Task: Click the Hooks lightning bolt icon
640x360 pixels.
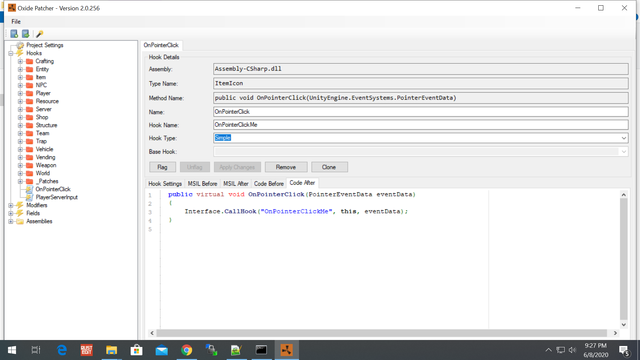Action: (20, 53)
